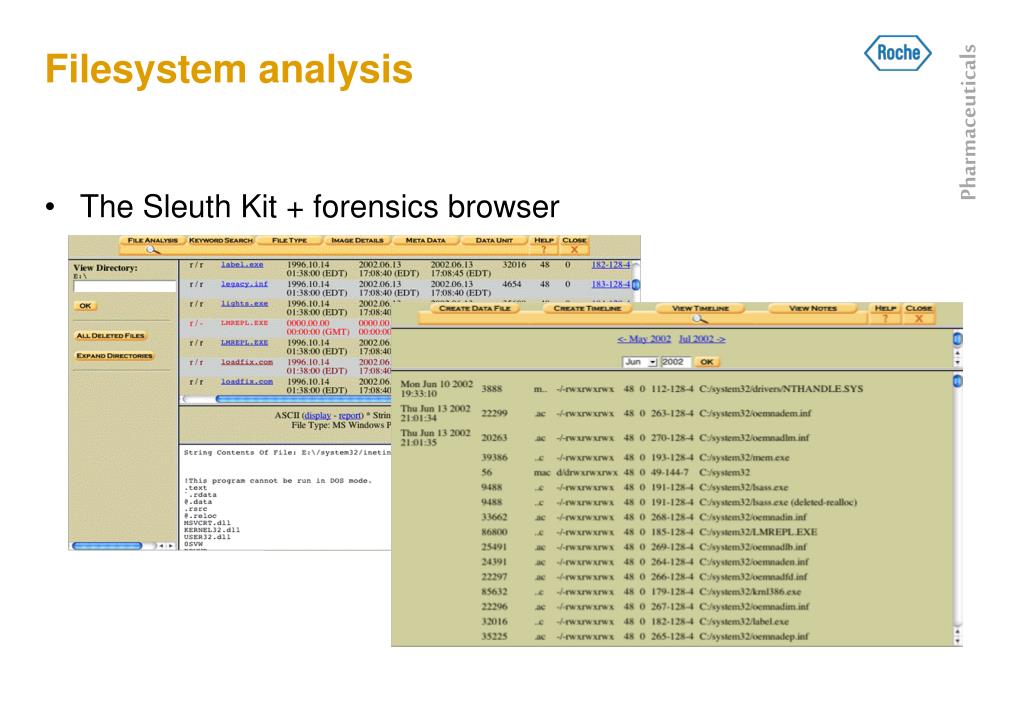Click the C:/system32/LMREPL.EXE timeline entry
The height and width of the screenshot is (708, 1023).
click(757, 532)
